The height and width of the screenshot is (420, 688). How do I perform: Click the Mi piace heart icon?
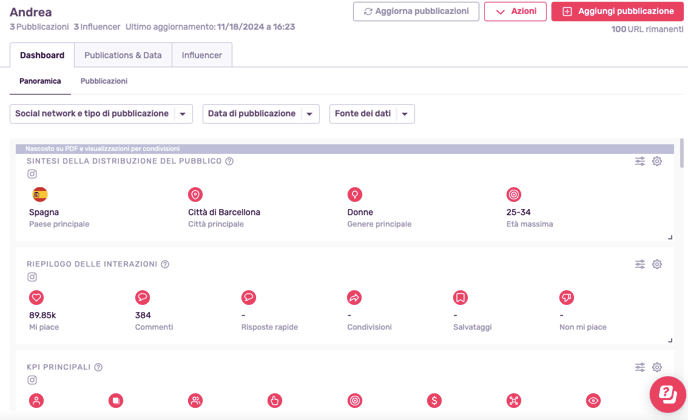point(36,298)
